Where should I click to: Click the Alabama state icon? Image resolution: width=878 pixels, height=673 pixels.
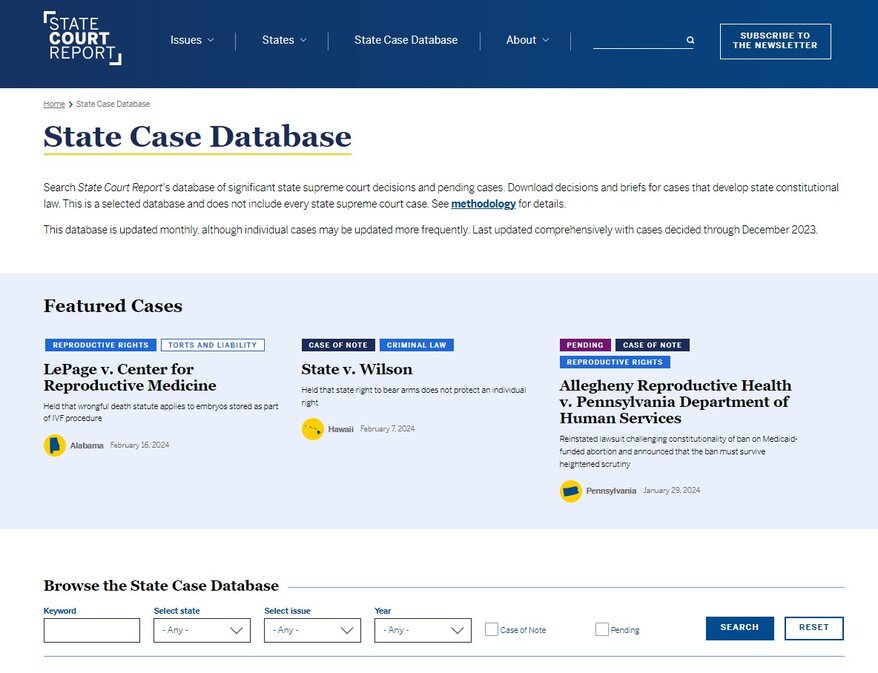[x=55, y=443]
